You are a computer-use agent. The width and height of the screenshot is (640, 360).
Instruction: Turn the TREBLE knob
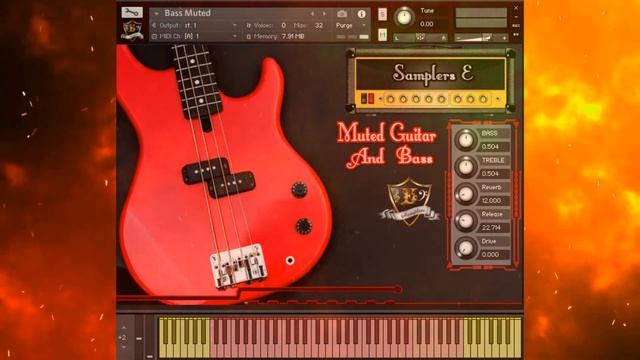[465, 167]
